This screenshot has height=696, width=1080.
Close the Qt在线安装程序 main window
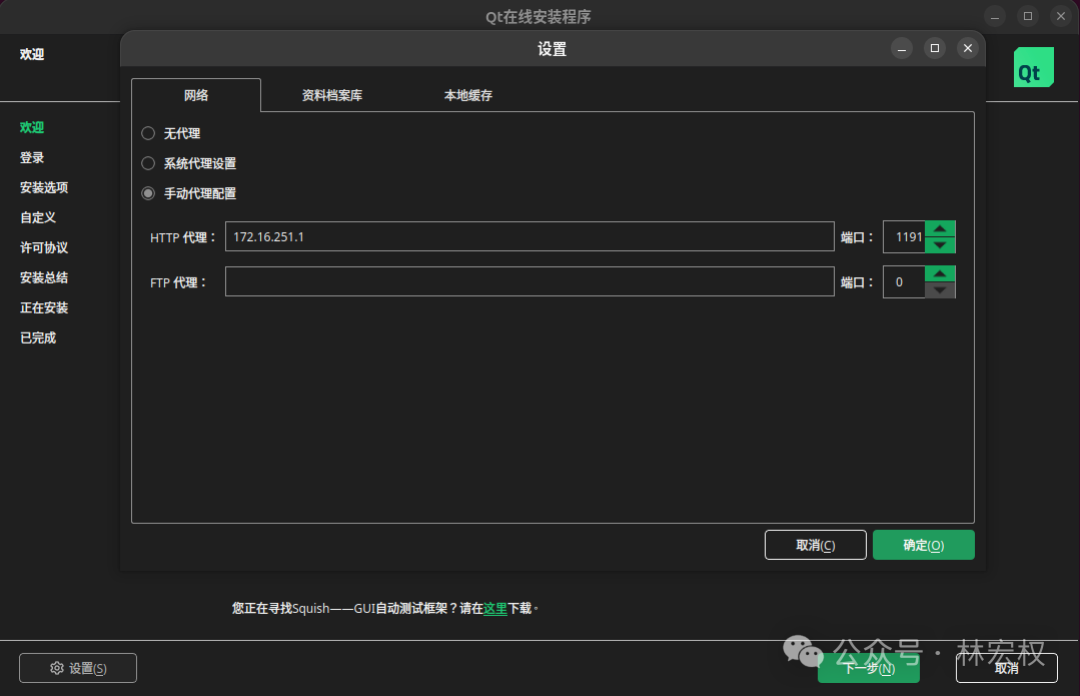click(1061, 17)
